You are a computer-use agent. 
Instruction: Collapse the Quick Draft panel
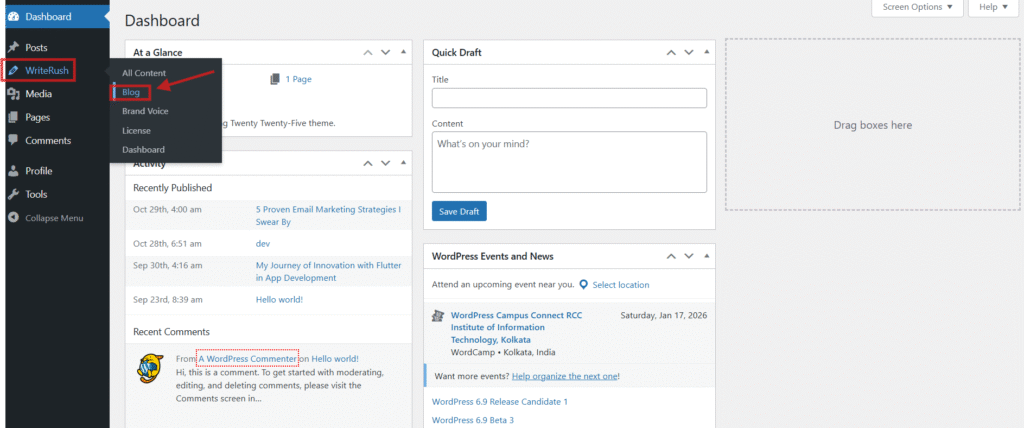706,52
